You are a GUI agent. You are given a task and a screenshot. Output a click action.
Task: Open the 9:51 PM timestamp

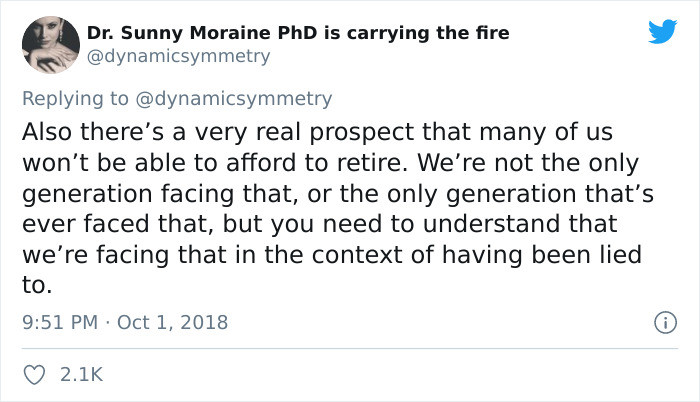[60, 322]
